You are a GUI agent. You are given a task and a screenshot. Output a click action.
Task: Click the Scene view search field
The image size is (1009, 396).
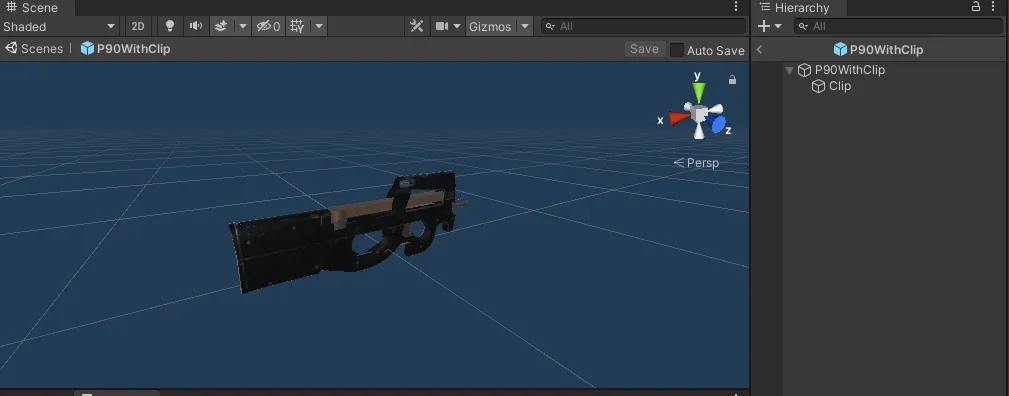(x=643, y=26)
